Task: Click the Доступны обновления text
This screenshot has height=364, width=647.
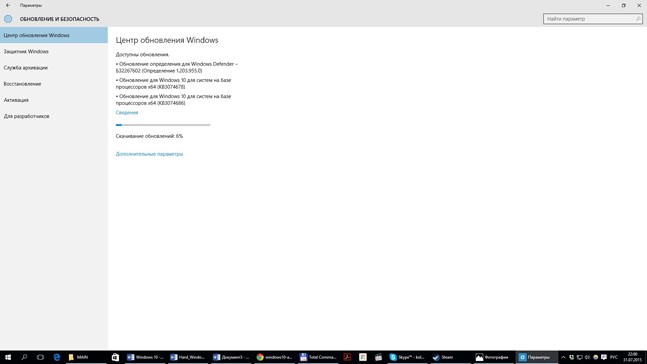Action: (x=142, y=54)
